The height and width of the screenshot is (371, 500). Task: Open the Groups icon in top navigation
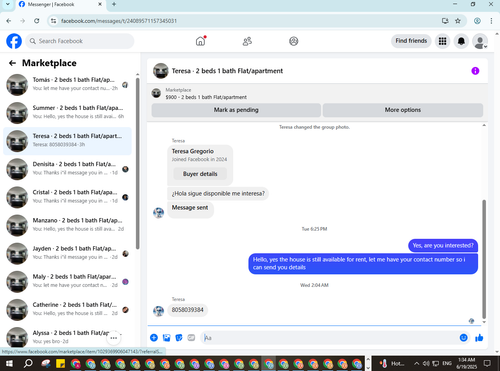click(294, 41)
